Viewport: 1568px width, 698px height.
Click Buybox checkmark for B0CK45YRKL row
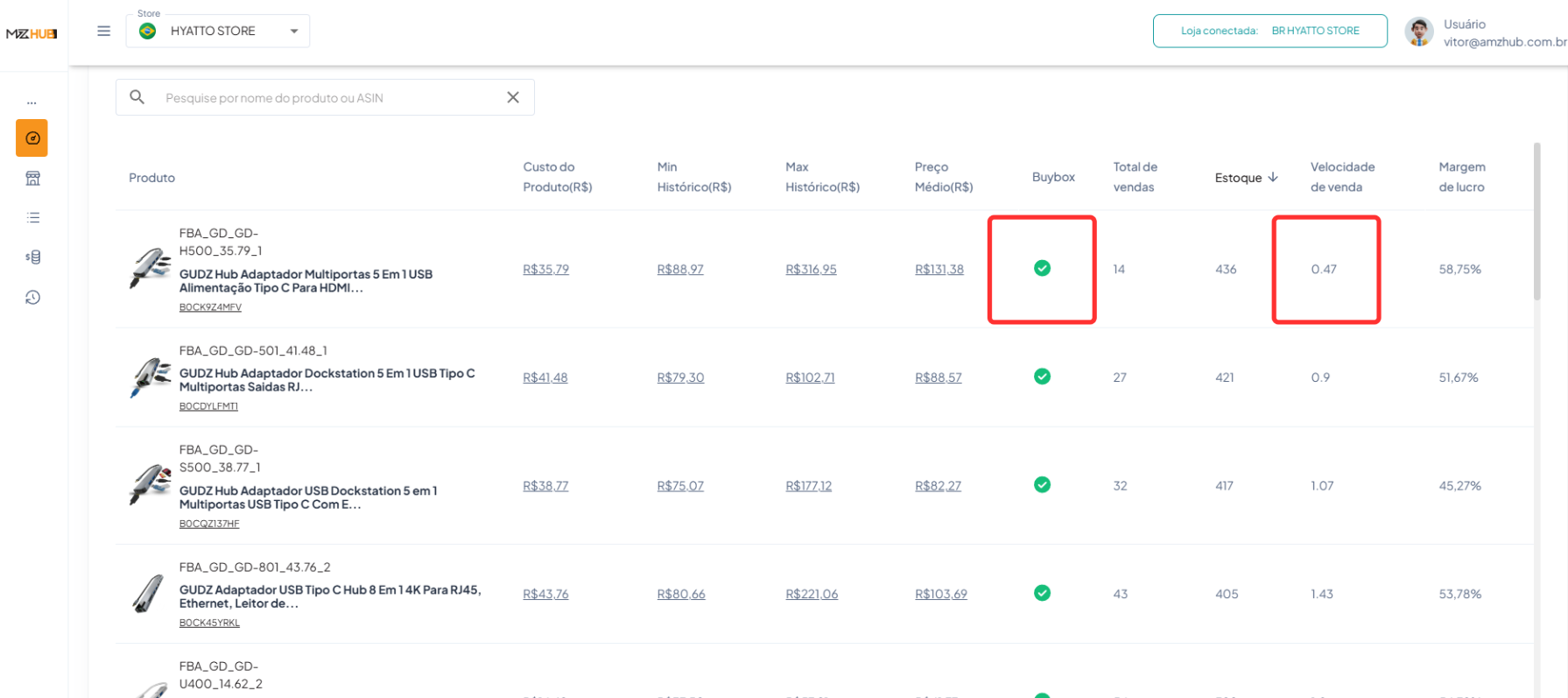click(x=1042, y=593)
